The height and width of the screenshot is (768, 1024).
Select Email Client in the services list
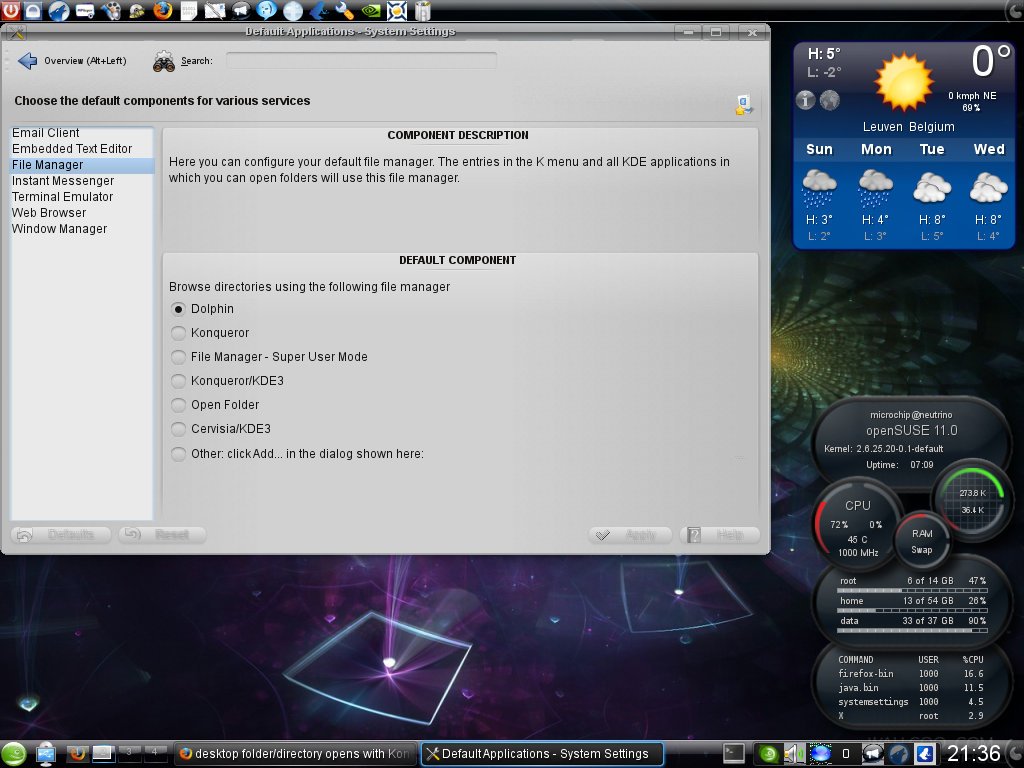[82, 133]
